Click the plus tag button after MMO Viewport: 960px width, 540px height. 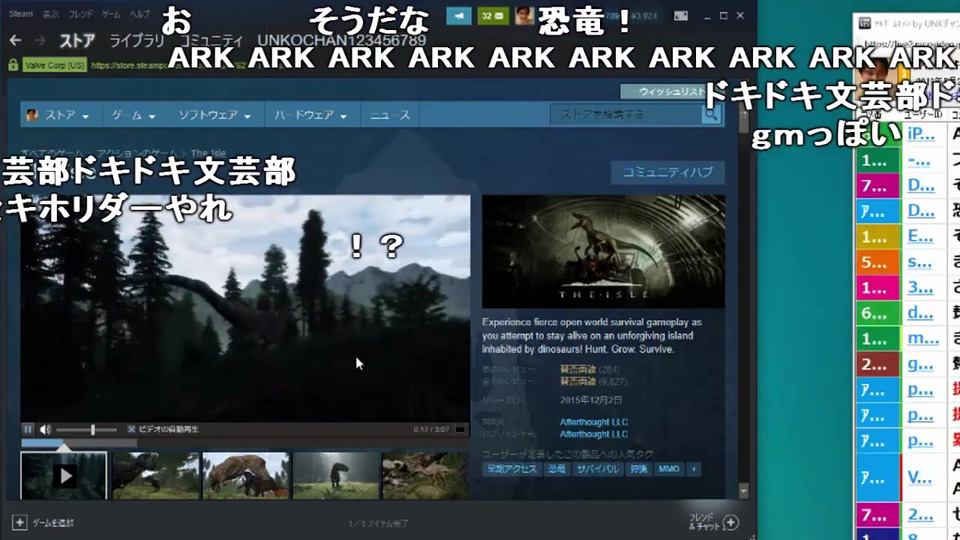[x=694, y=469]
